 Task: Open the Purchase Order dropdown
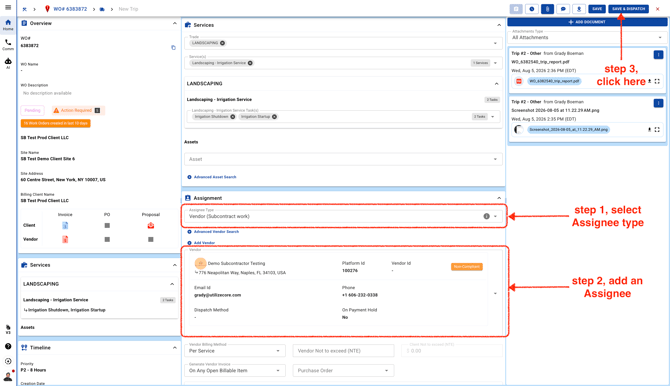343,370
